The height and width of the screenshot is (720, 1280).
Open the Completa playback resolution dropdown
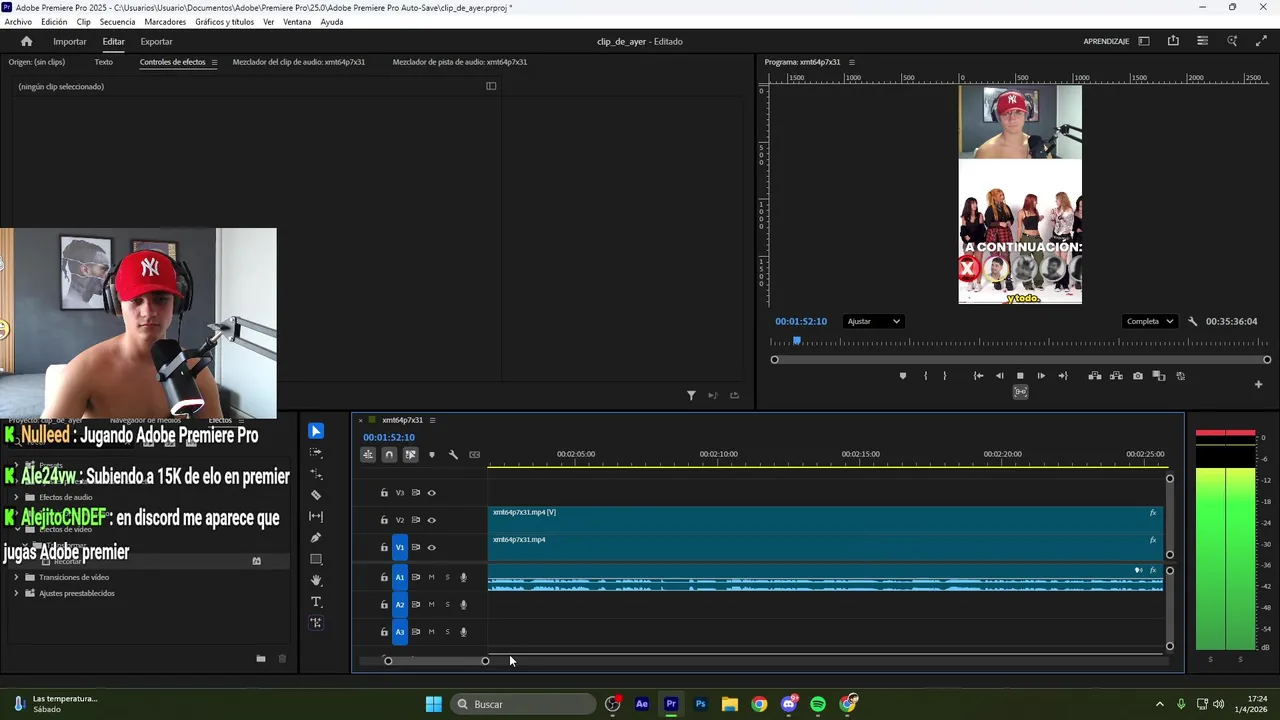[x=1148, y=321]
